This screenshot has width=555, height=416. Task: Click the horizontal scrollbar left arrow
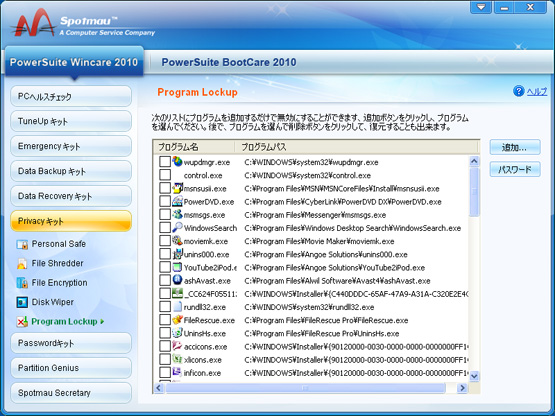pos(159,388)
